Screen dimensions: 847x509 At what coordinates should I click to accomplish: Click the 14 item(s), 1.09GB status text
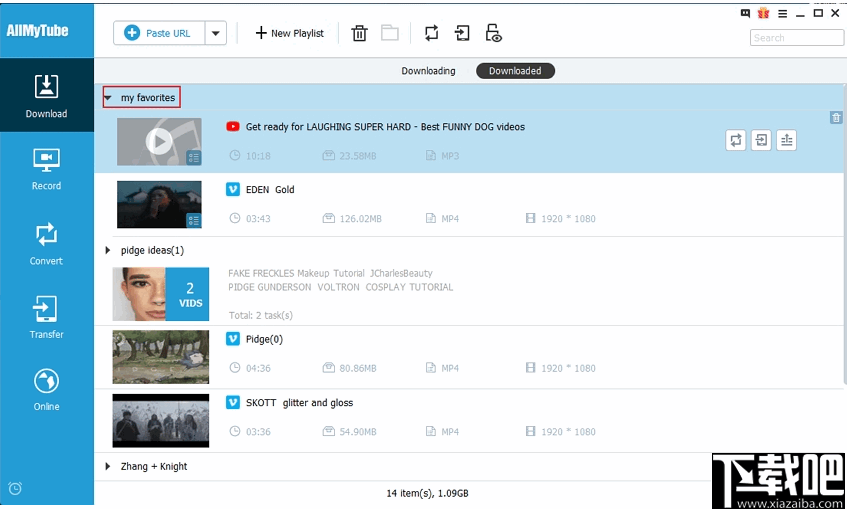click(x=427, y=493)
